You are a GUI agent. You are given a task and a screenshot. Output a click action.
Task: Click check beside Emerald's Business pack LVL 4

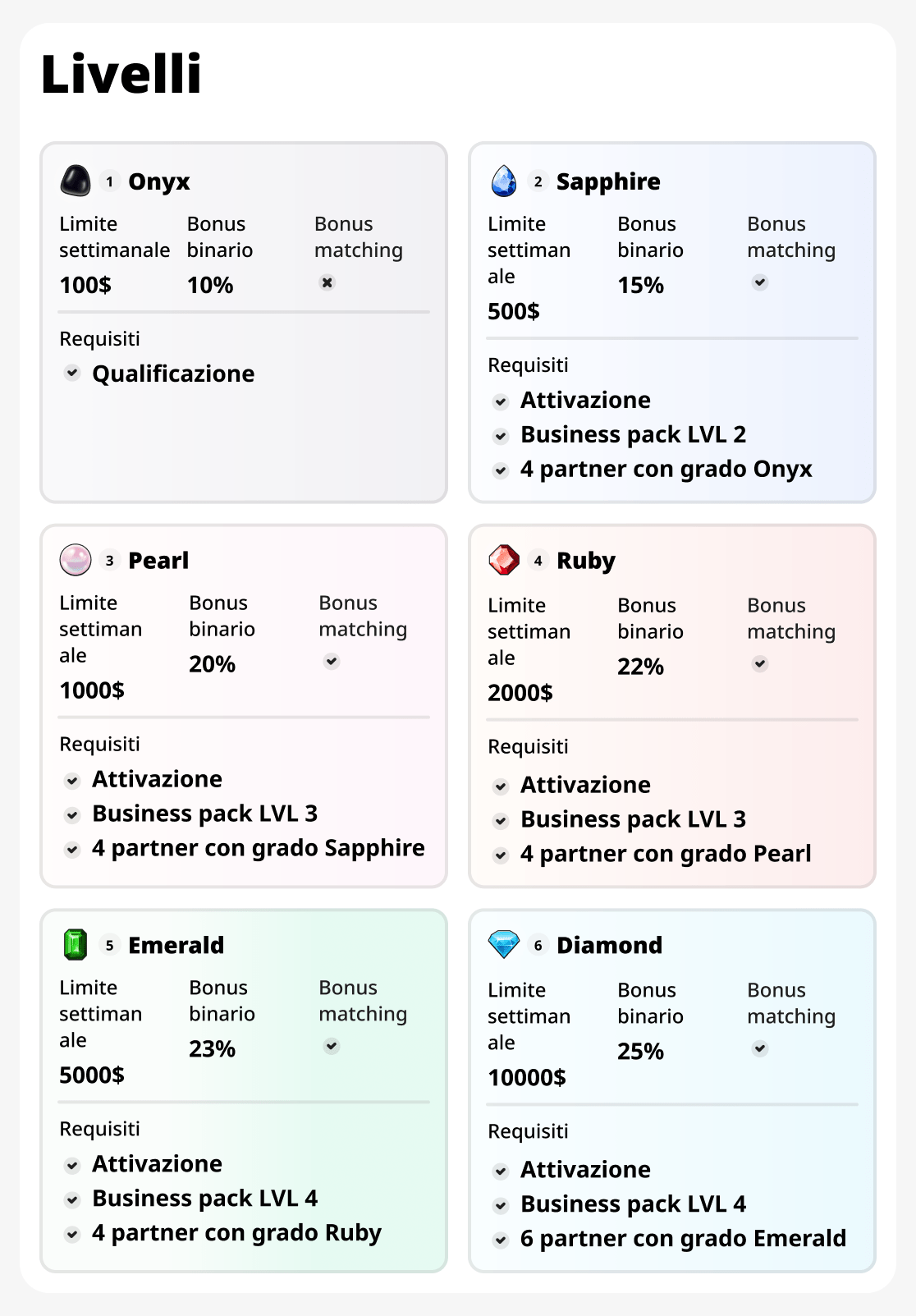72,1199
